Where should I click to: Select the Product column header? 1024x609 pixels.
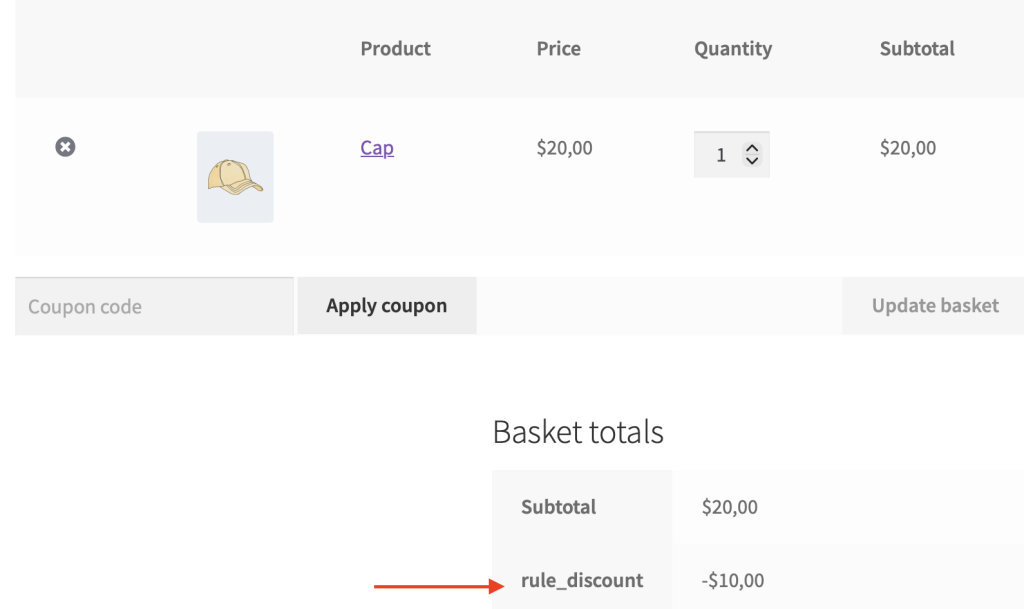click(x=395, y=48)
